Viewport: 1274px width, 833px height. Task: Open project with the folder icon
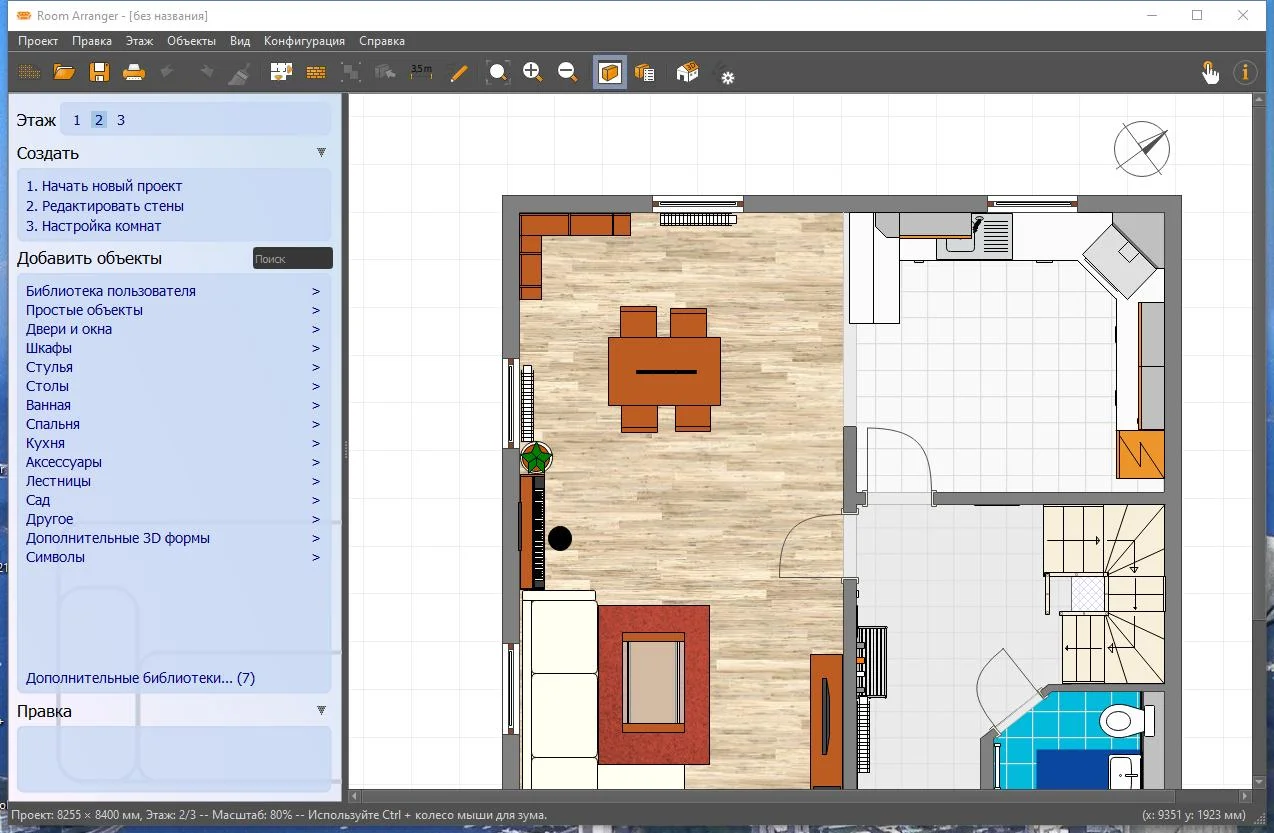pyautogui.click(x=64, y=72)
